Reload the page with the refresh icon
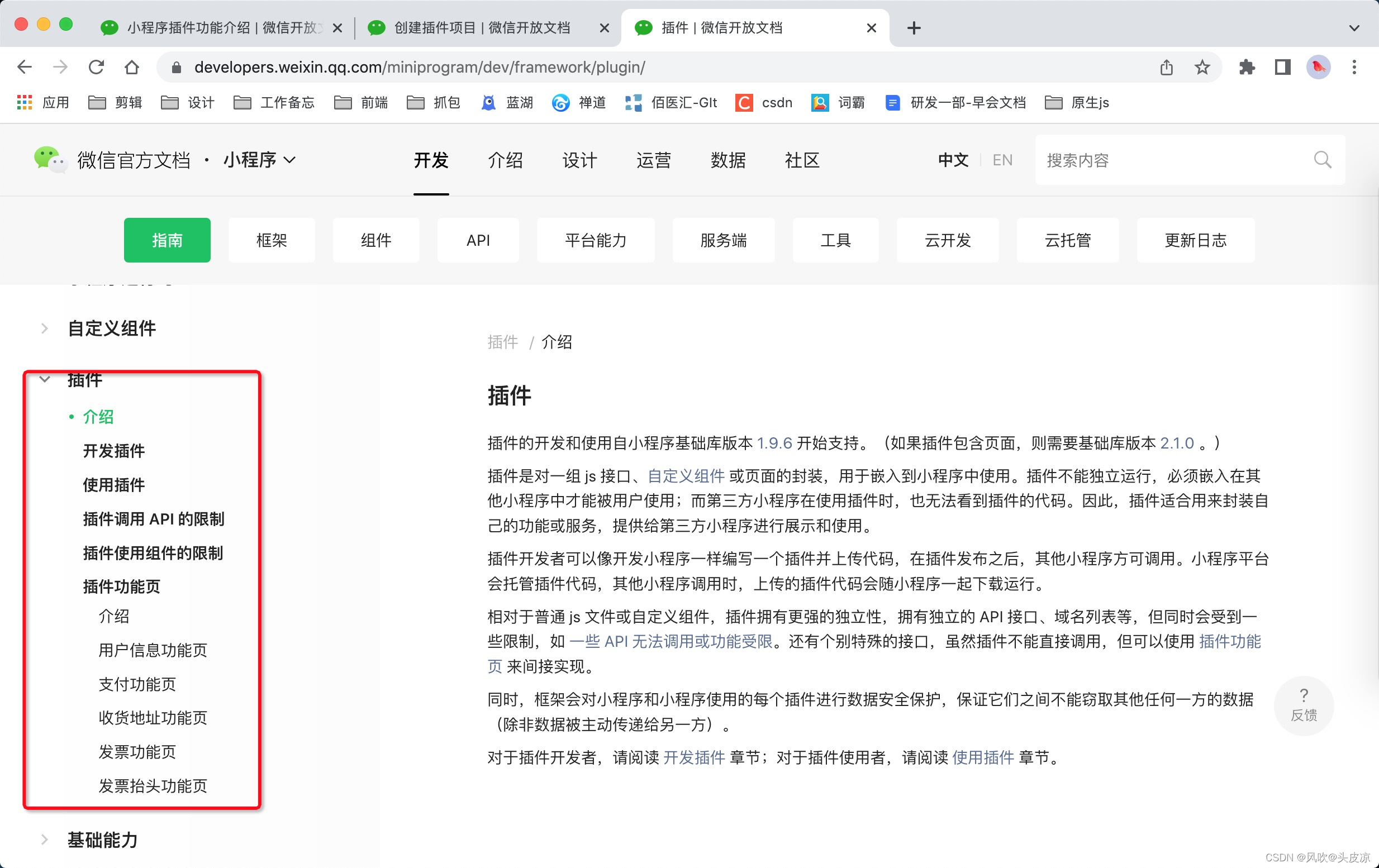1379x868 pixels. click(96, 67)
